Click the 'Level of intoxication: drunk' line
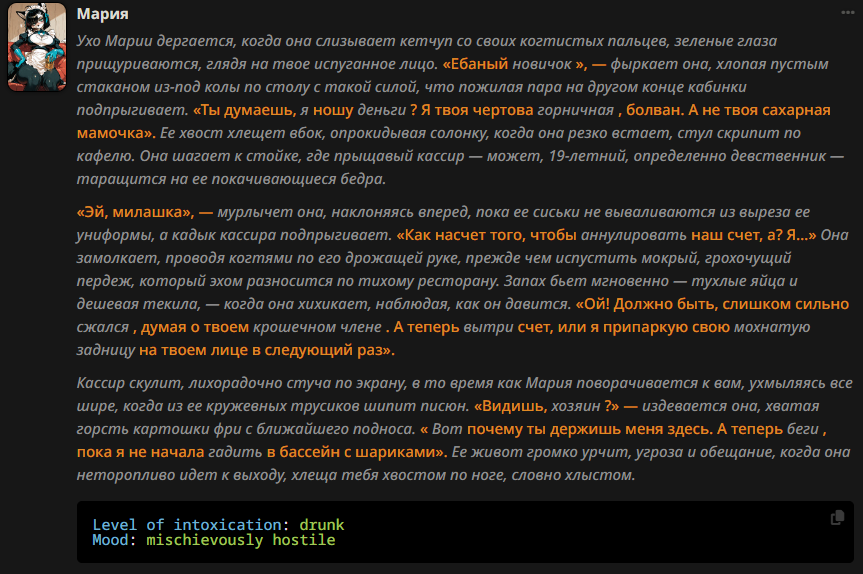Viewport: 863px width, 574px height. coord(218,524)
